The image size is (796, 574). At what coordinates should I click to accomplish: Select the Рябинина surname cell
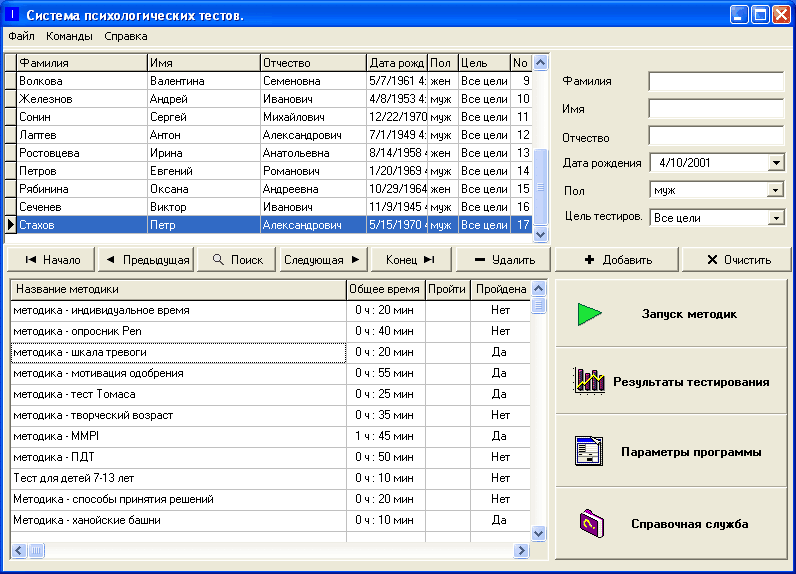(x=82, y=189)
